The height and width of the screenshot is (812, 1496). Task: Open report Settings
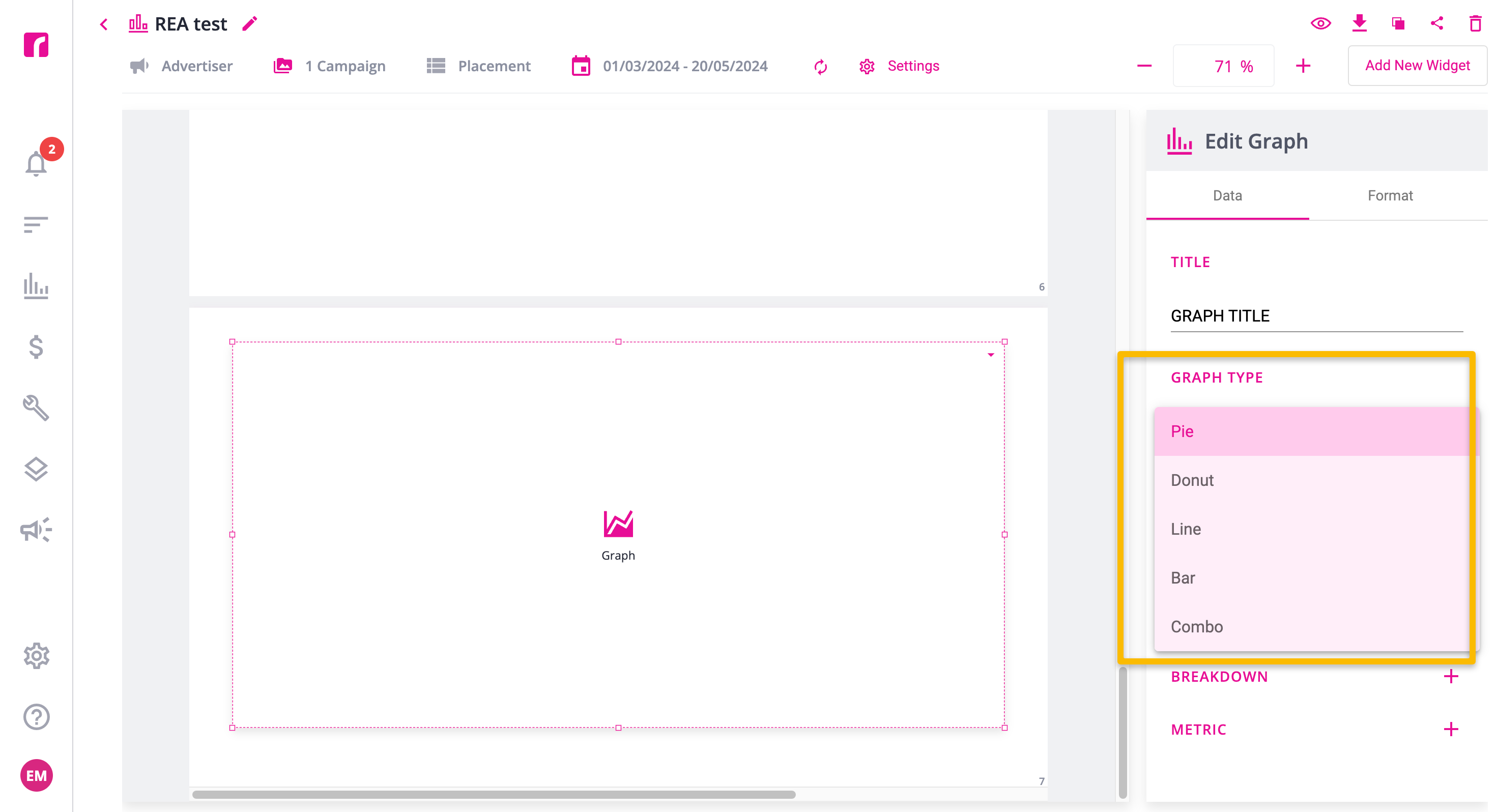coord(899,66)
